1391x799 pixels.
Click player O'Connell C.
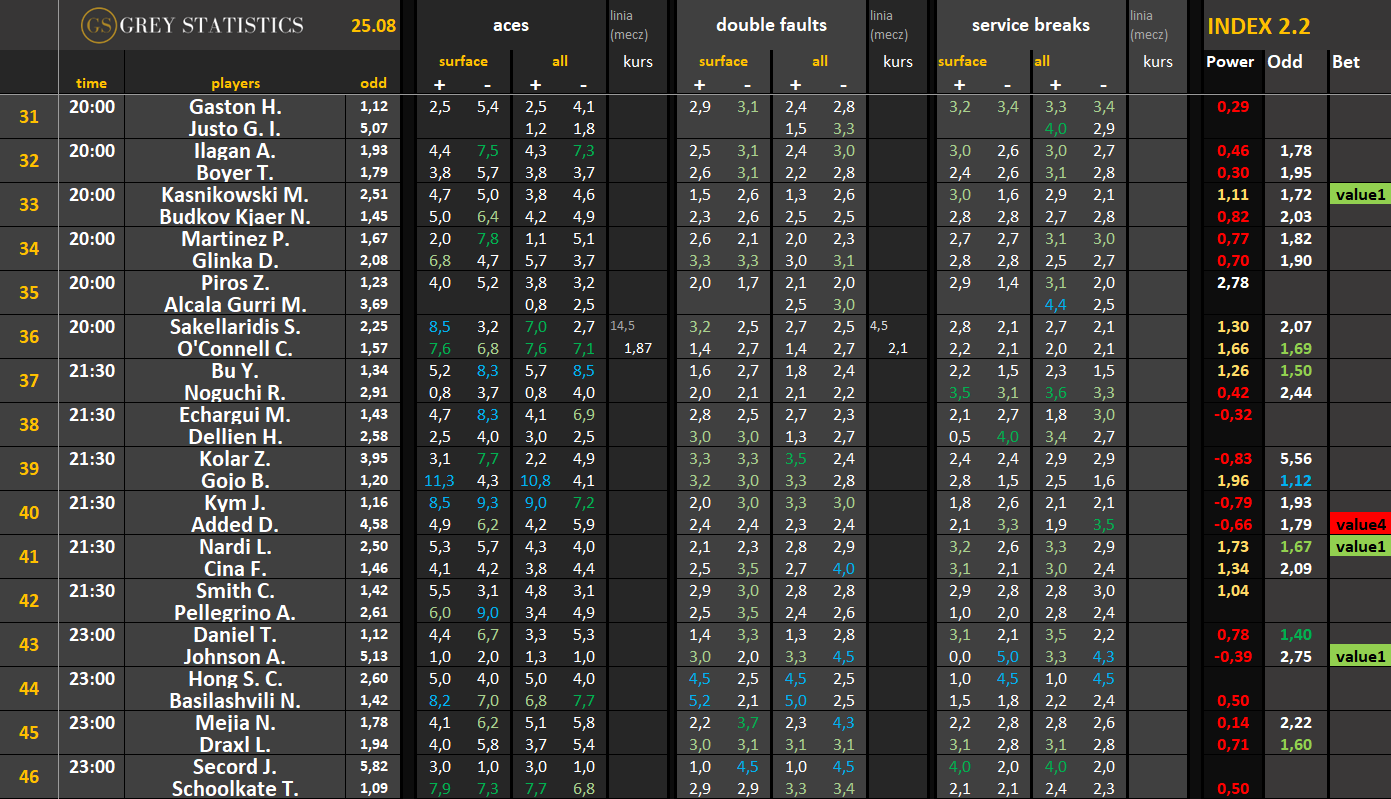point(235,348)
